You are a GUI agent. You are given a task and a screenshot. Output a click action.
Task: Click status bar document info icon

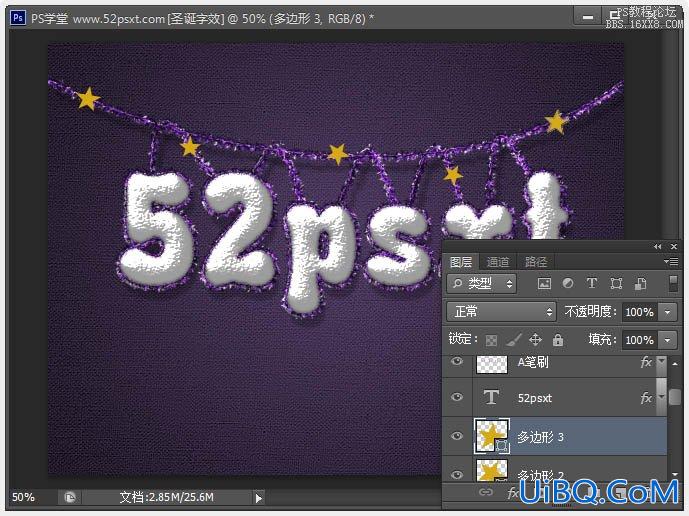point(69,497)
